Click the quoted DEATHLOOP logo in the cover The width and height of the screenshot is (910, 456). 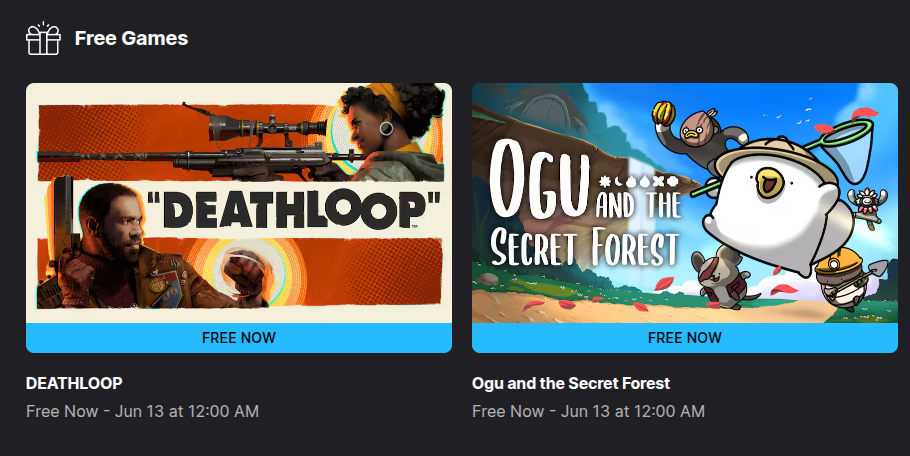[x=294, y=209]
